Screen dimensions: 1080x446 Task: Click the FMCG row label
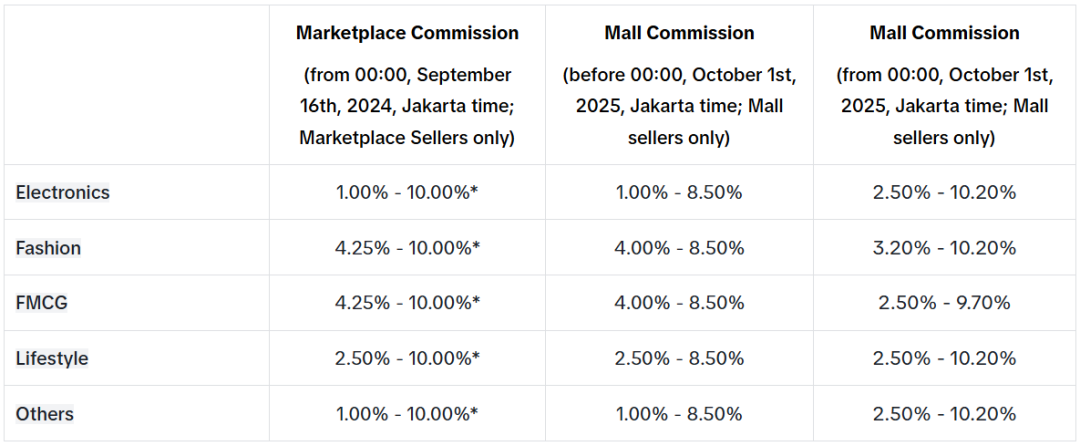(x=42, y=303)
